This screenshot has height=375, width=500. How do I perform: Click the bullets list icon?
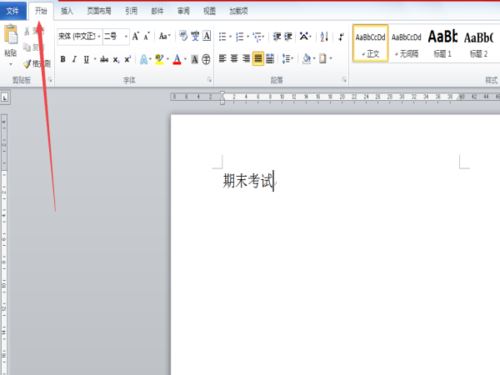[222, 37]
